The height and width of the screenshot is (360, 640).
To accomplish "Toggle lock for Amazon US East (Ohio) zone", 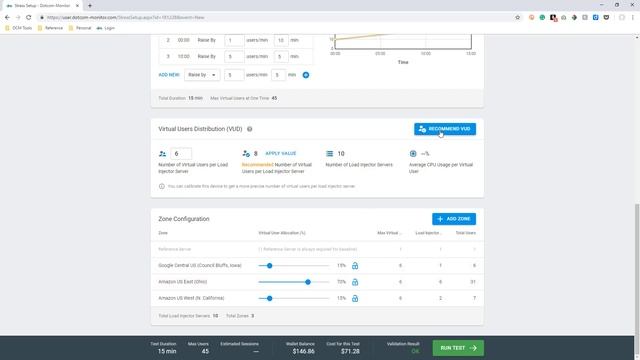I will tap(355, 282).
